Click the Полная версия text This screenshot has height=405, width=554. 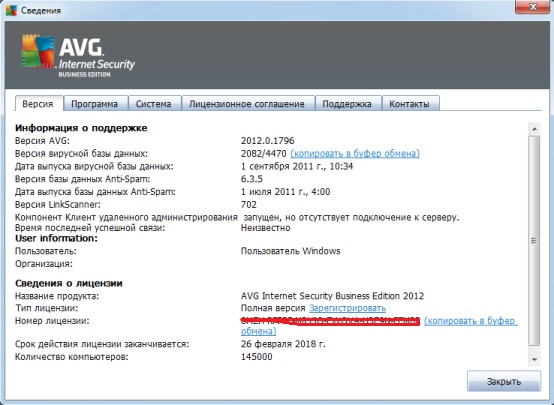point(273,308)
